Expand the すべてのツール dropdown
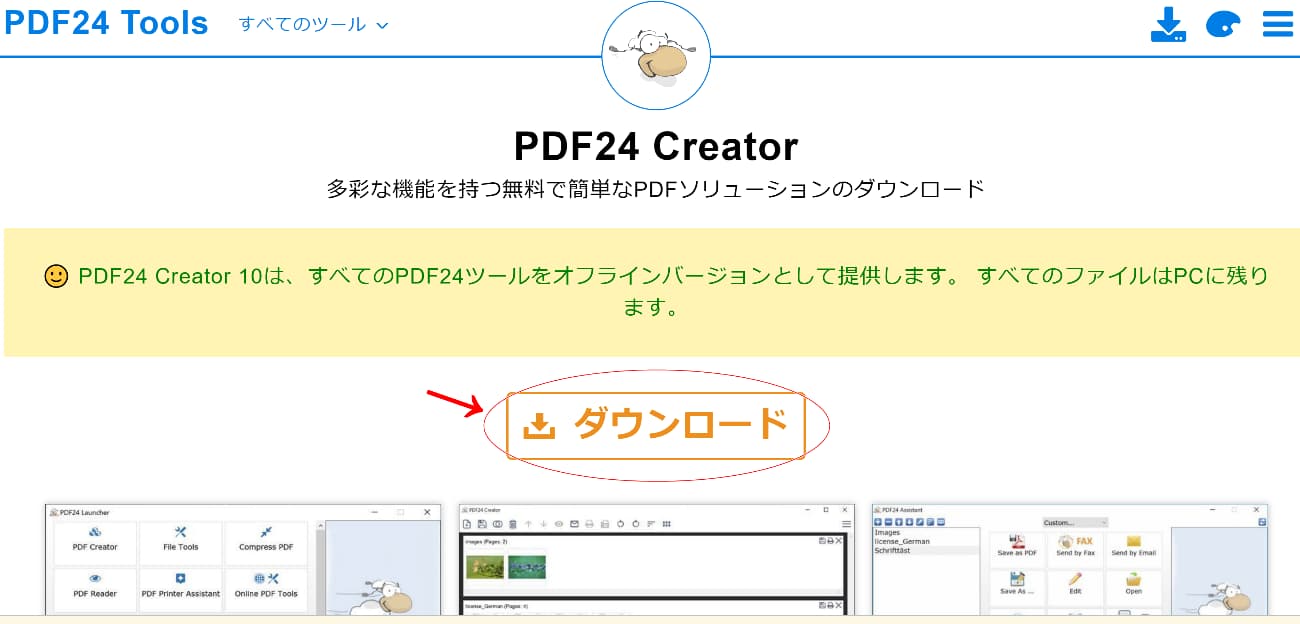This screenshot has height=624, width=1300. point(313,24)
